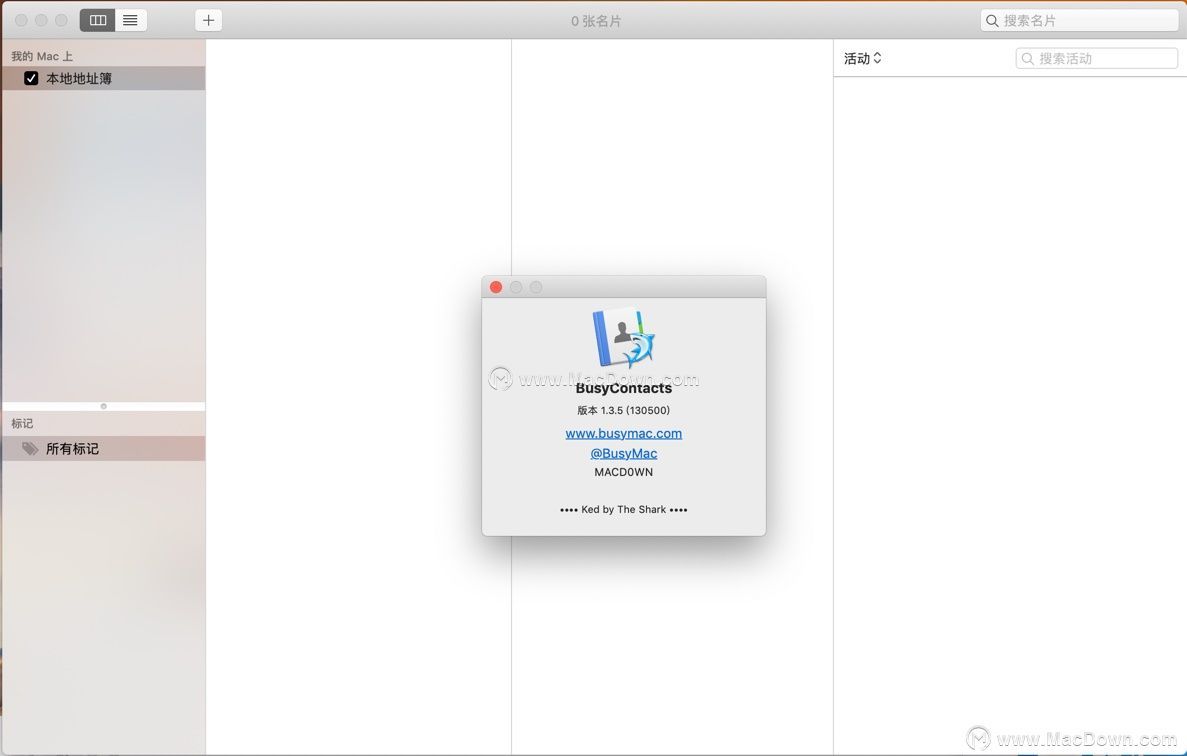Click the magnifier in the card search field
Image resolution: width=1187 pixels, height=756 pixels.
(x=992, y=20)
